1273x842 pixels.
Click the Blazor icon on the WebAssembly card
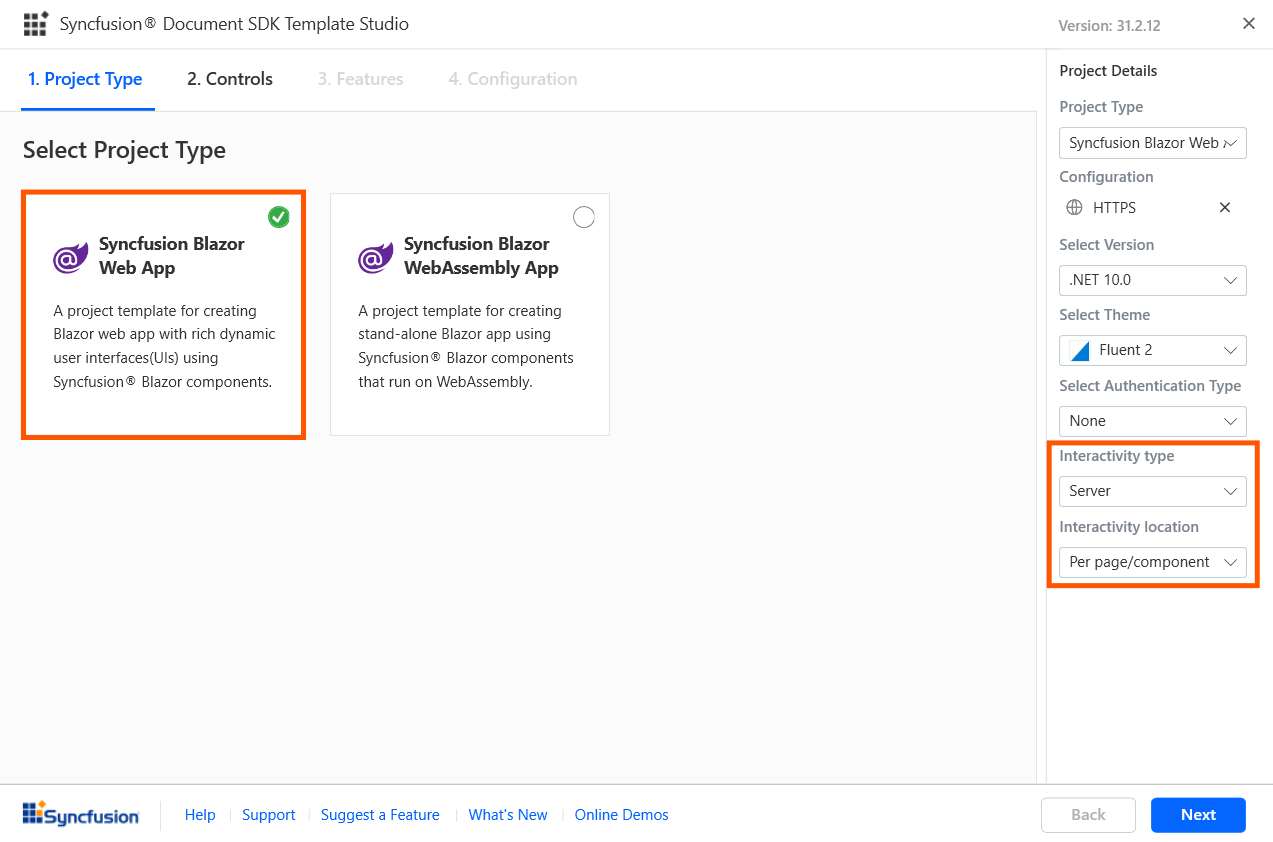pyautogui.click(x=374, y=257)
